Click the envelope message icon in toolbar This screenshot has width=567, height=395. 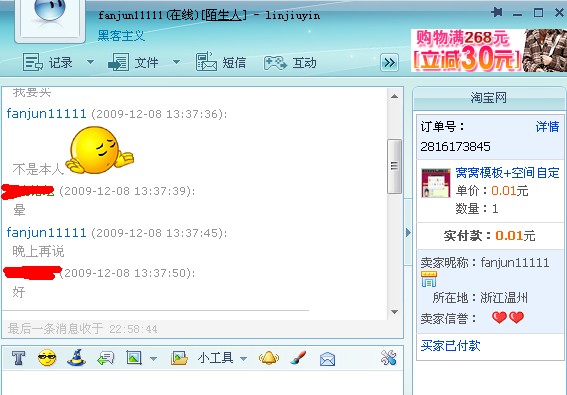click(x=327, y=359)
